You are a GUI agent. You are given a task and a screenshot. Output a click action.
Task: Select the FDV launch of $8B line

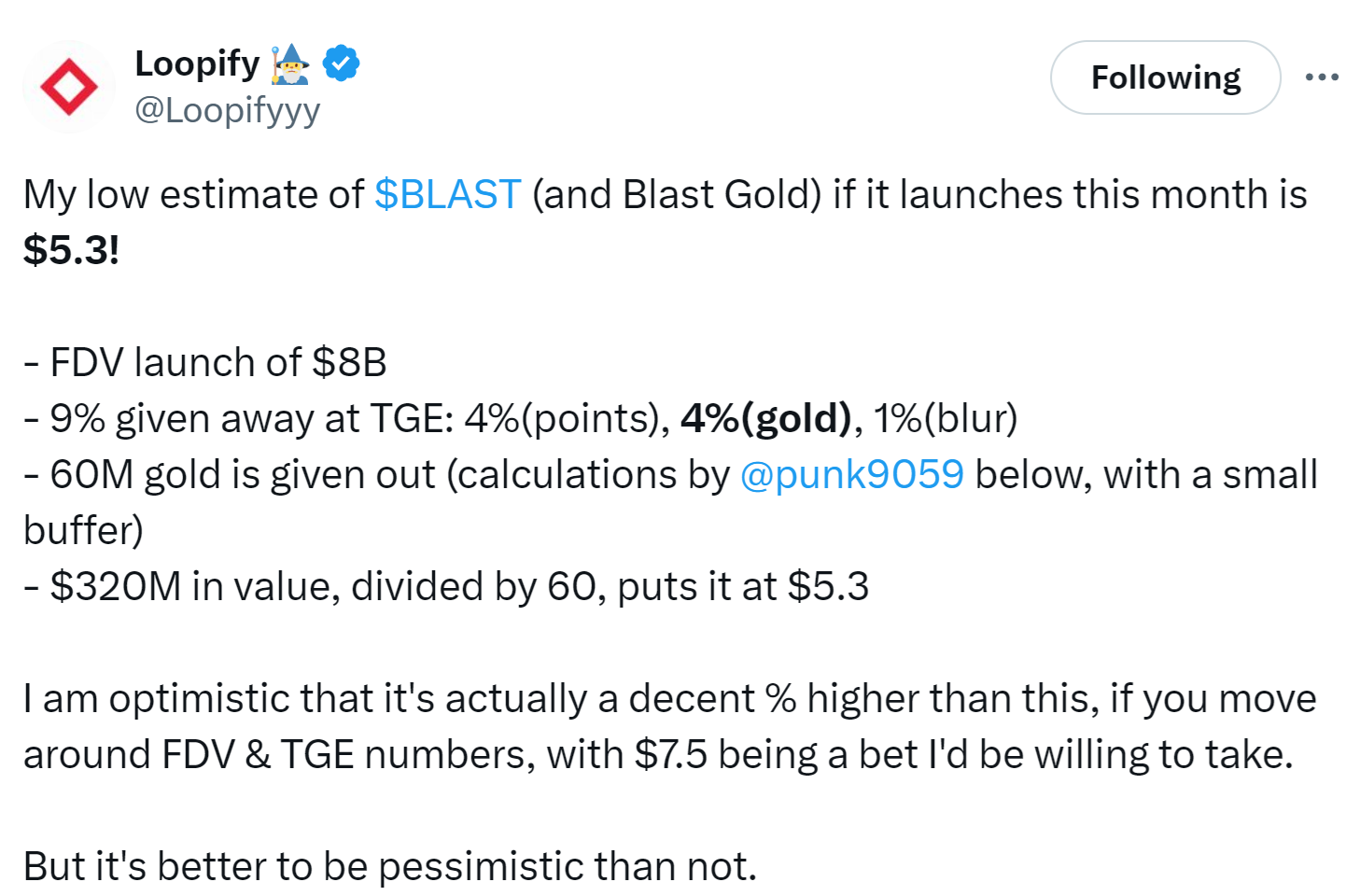pyautogui.click(x=205, y=362)
